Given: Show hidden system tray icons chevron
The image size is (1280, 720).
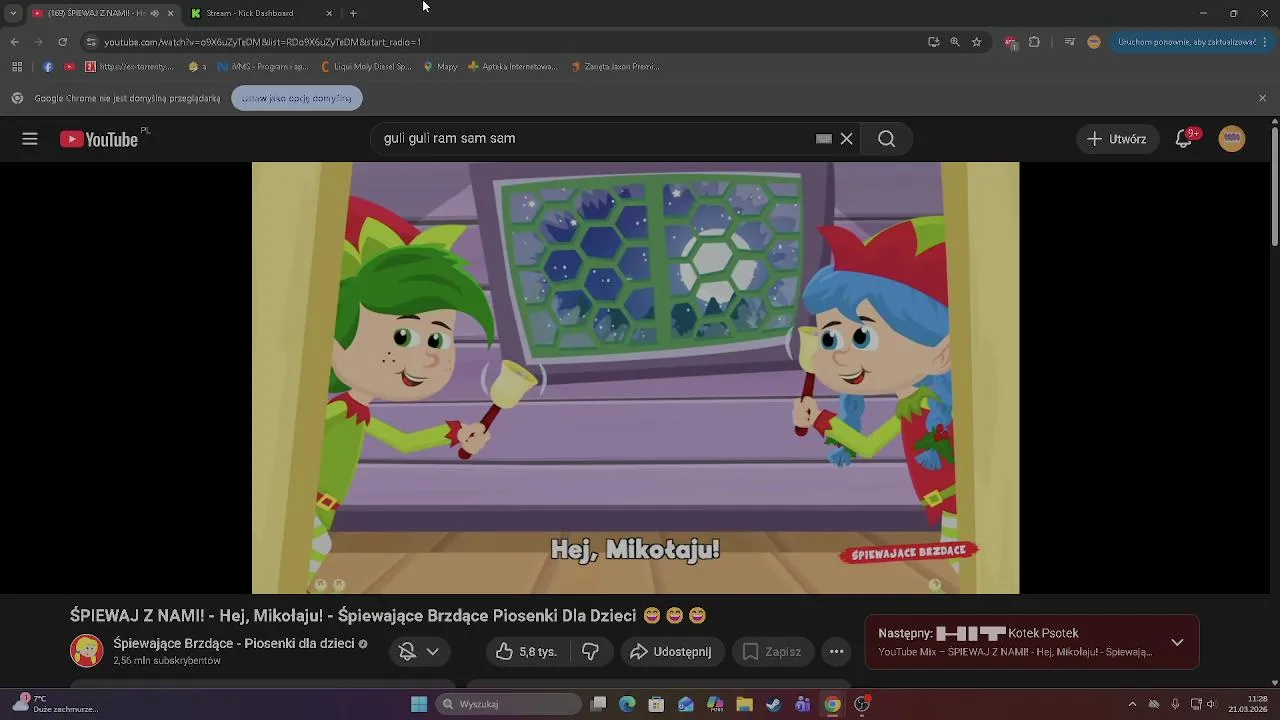Looking at the screenshot, I should [x=1132, y=704].
